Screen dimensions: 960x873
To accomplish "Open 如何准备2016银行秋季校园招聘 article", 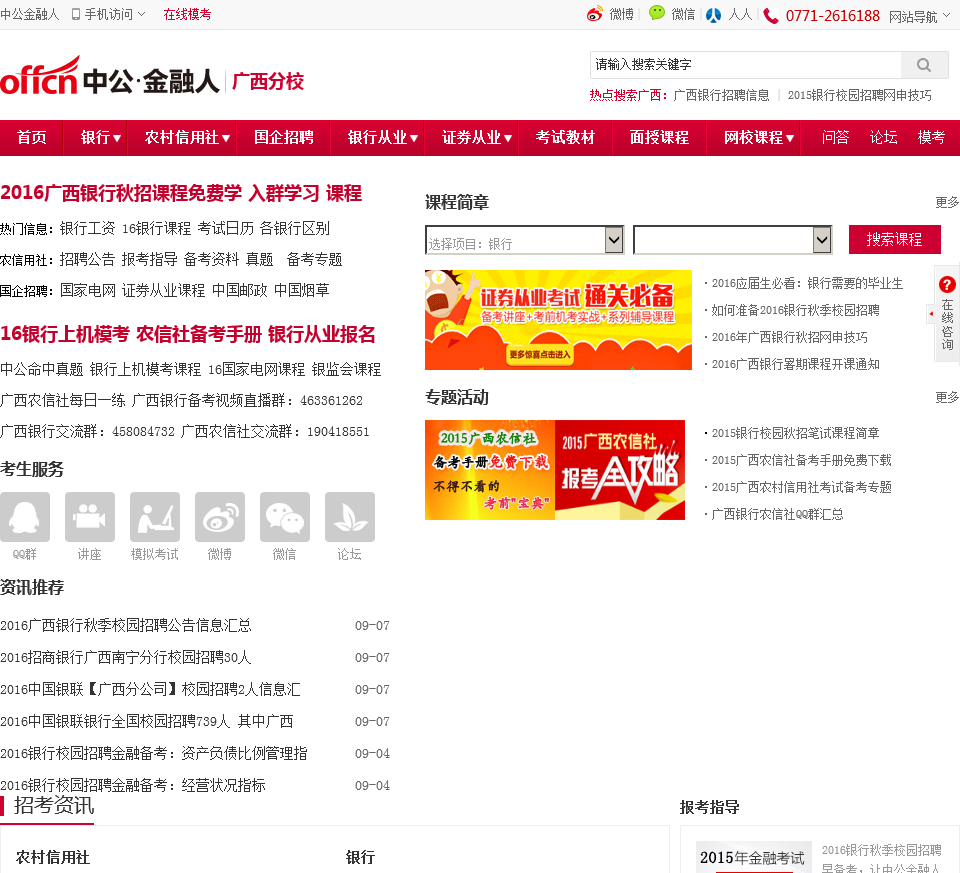I will [x=795, y=310].
